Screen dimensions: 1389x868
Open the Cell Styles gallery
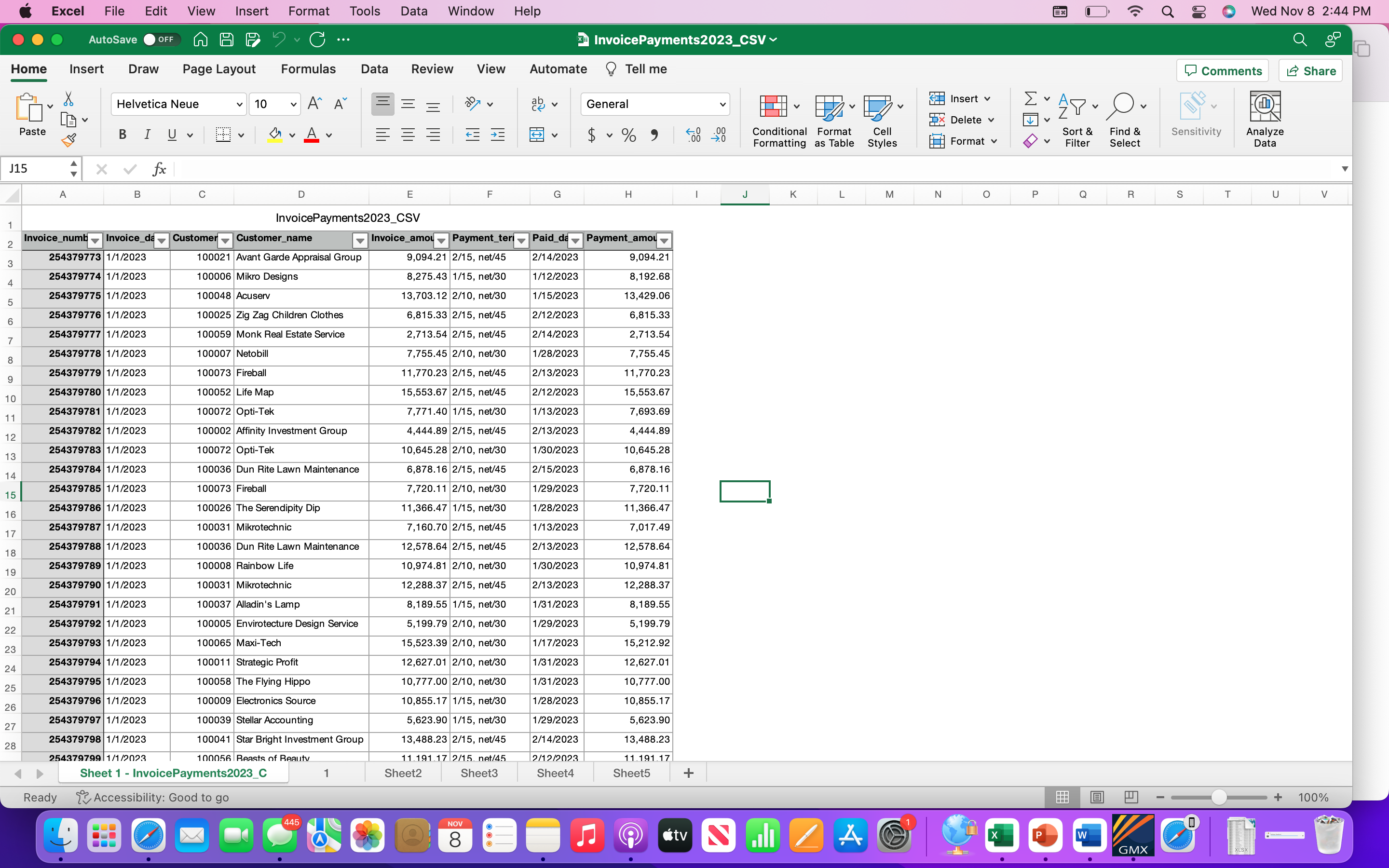[882, 121]
